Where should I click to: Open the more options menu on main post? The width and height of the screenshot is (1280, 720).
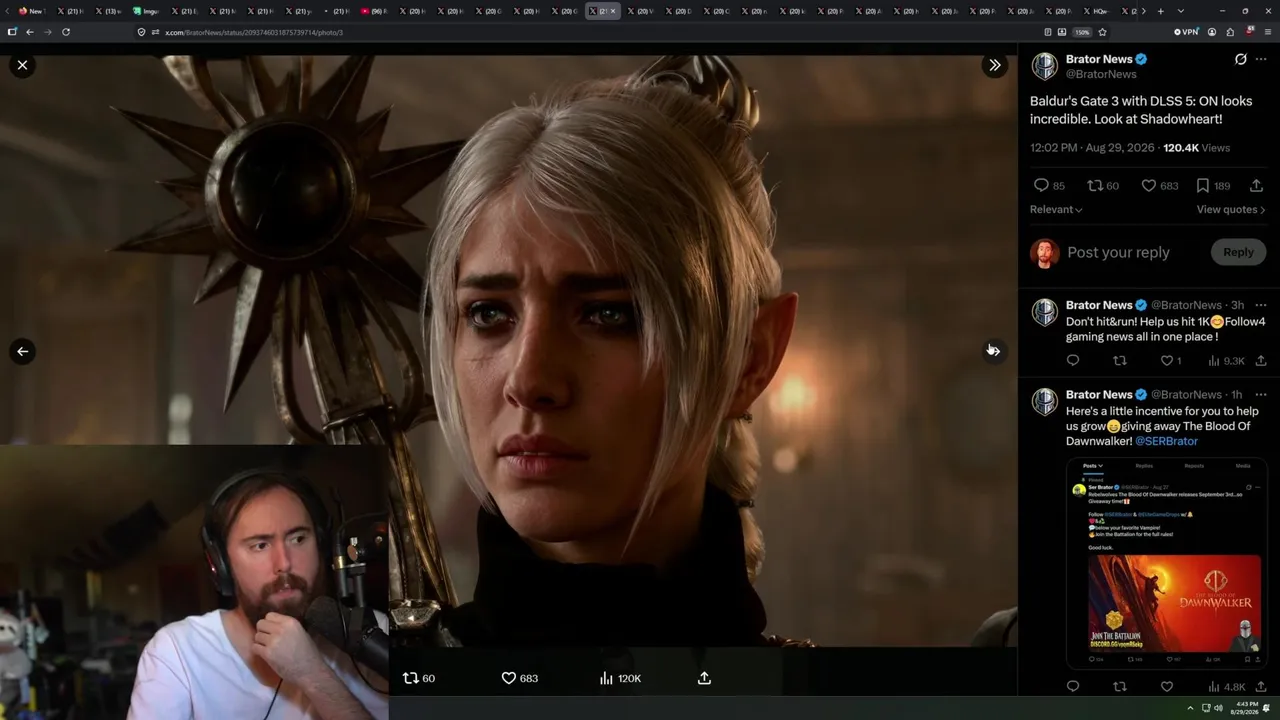[1260, 59]
